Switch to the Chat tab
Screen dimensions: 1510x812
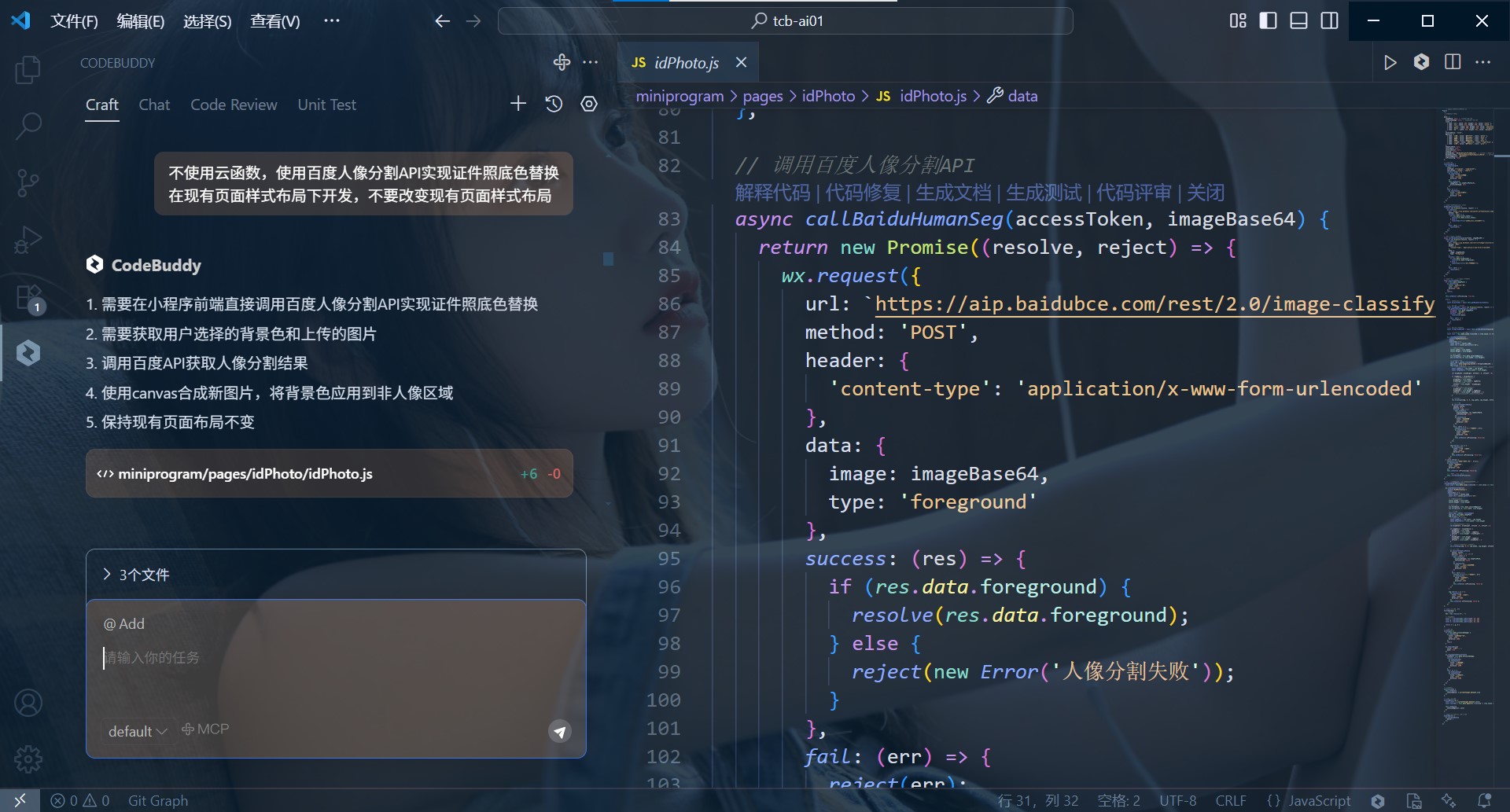click(x=154, y=105)
